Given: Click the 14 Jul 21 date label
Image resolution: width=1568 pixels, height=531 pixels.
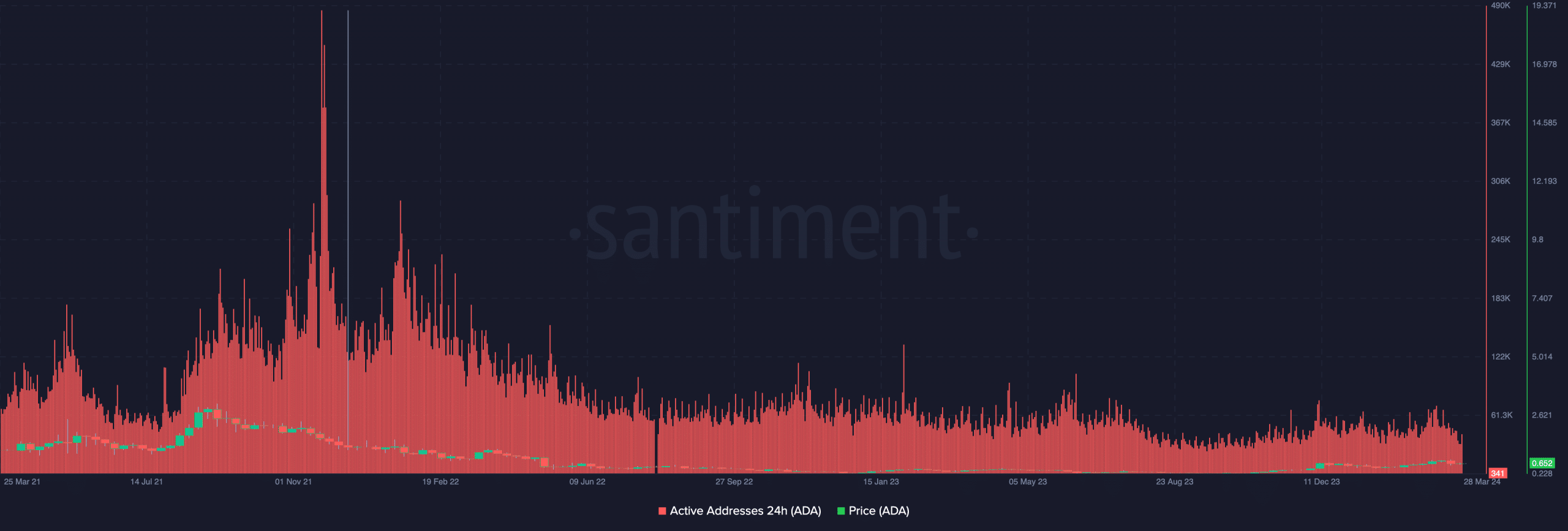Looking at the screenshot, I should [x=146, y=482].
